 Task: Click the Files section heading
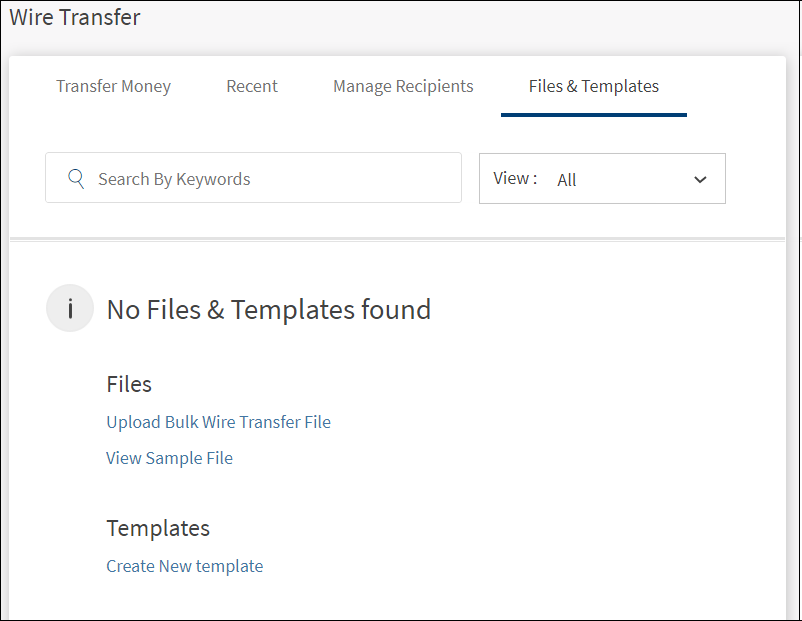click(x=129, y=384)
